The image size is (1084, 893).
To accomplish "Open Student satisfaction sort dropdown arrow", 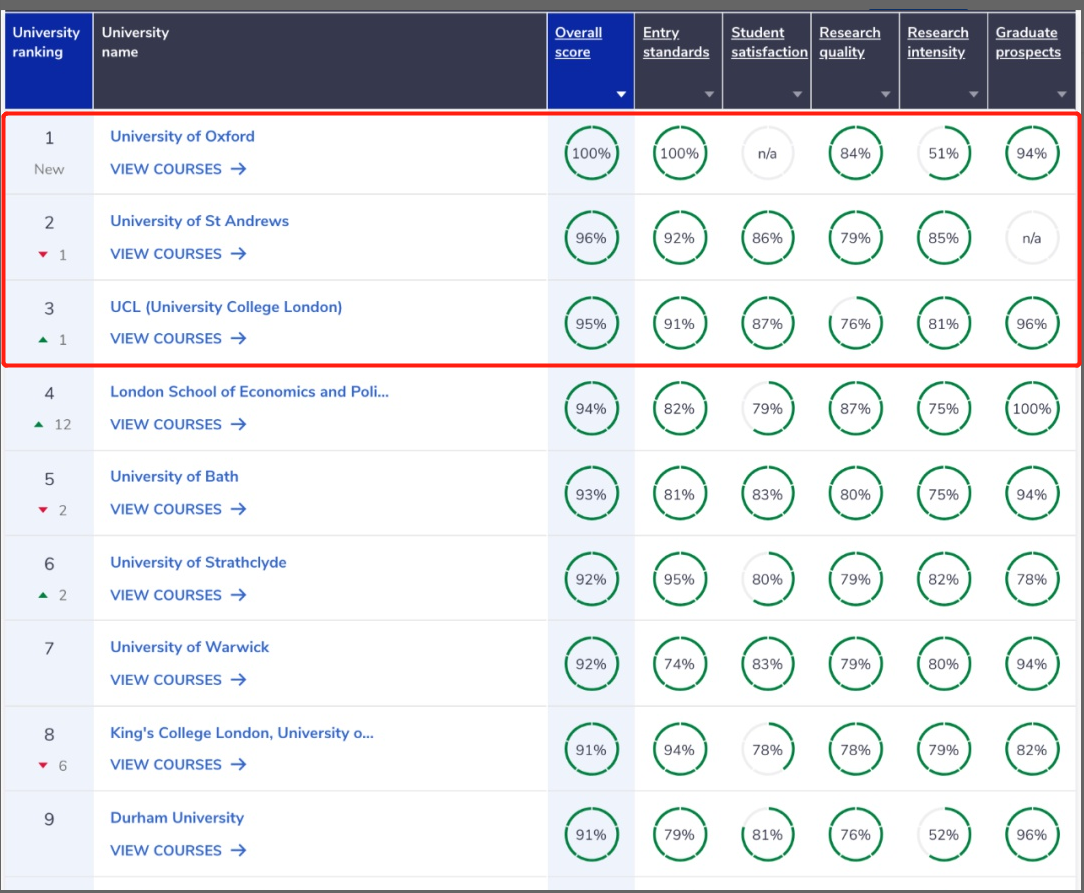I will pyautogui.click(x=797, y=94).
